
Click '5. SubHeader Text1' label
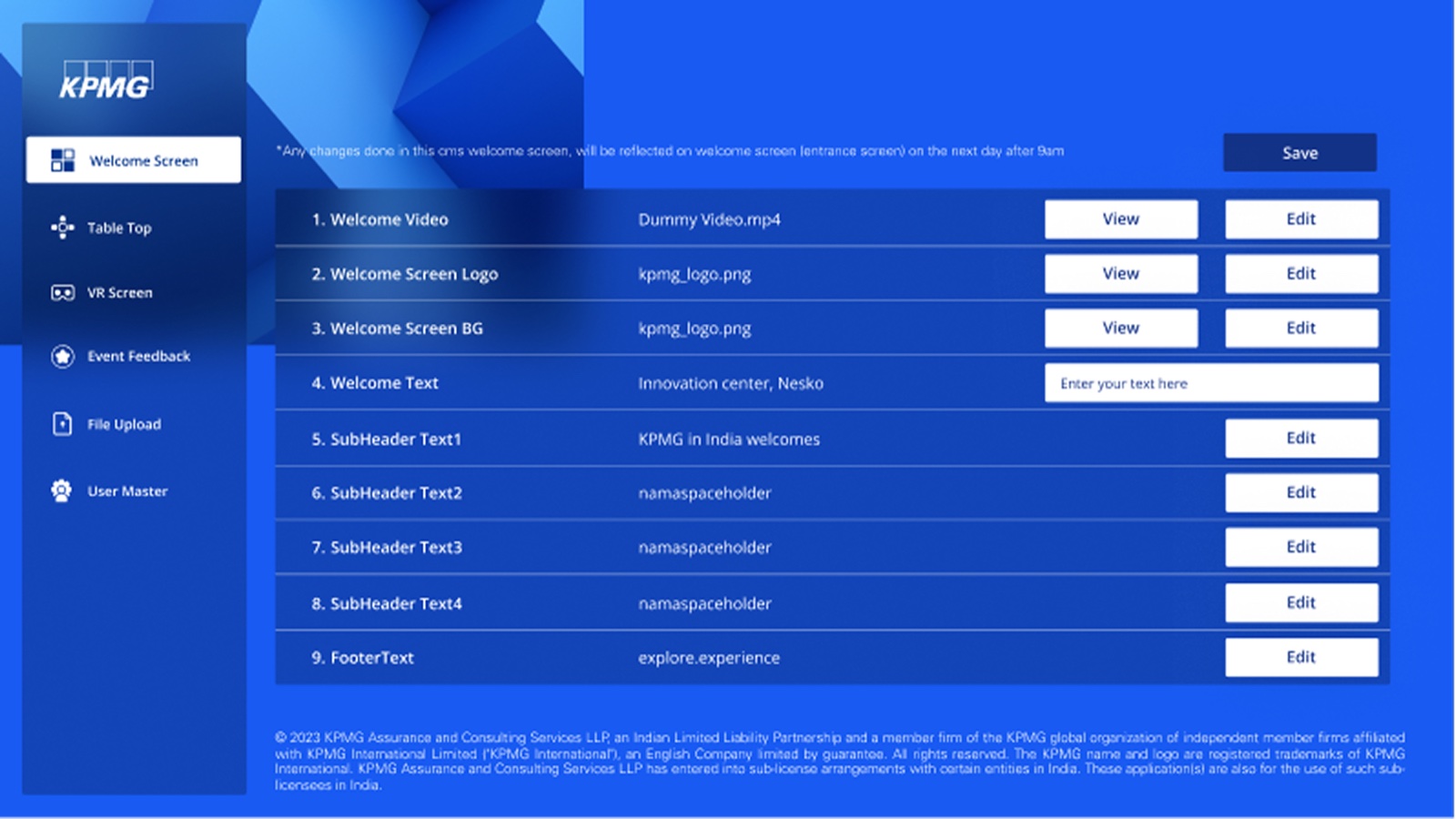[x=387, y=440]
